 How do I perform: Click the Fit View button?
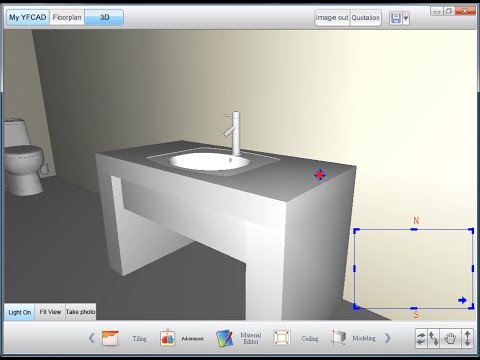pyautogui.click(x=50, y=312)
